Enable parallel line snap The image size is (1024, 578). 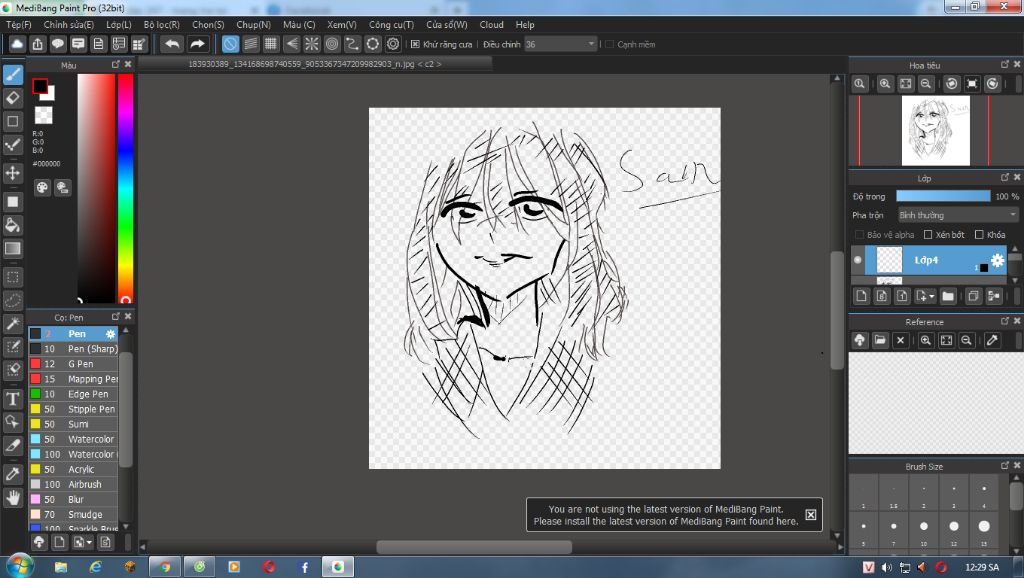pos(251,44)
